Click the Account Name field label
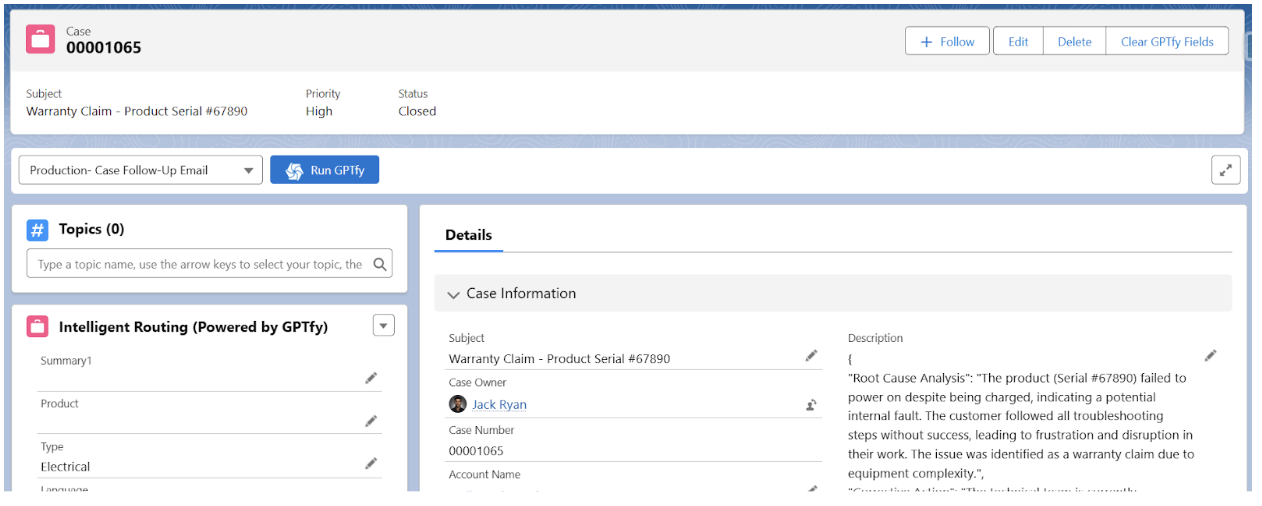 coord(484,475)
